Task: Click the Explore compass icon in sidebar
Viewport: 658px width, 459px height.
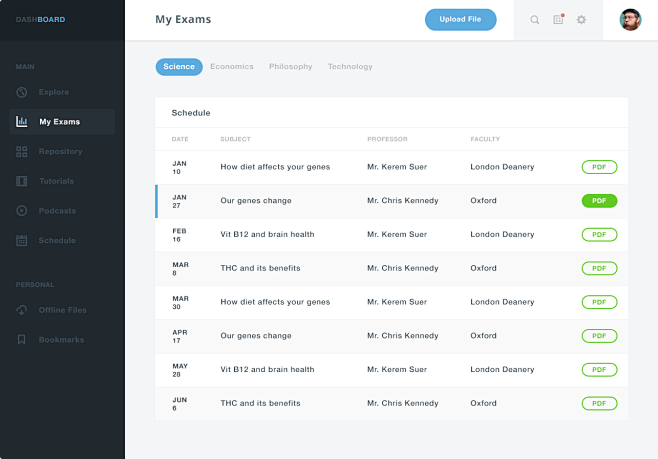Action: (x=22, y=92)
